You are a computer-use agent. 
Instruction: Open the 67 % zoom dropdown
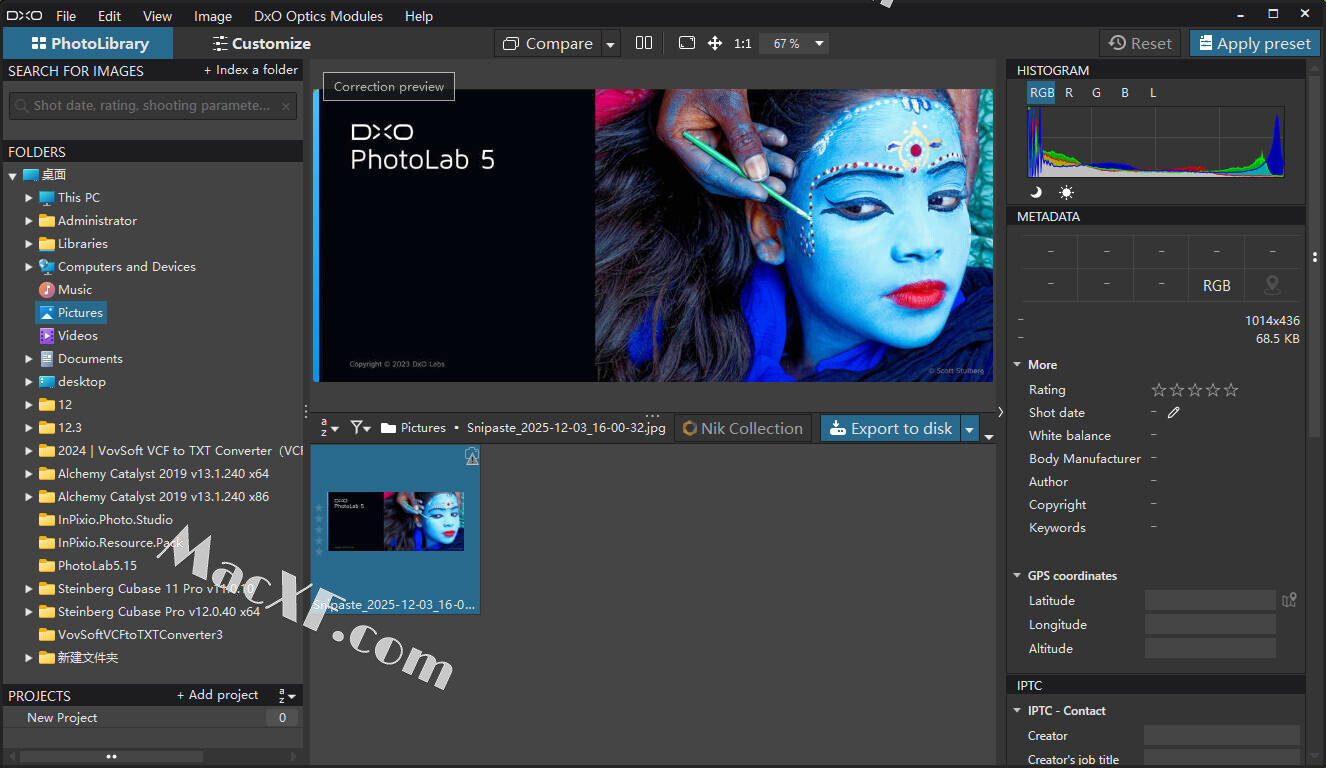[x=819, y=43]
